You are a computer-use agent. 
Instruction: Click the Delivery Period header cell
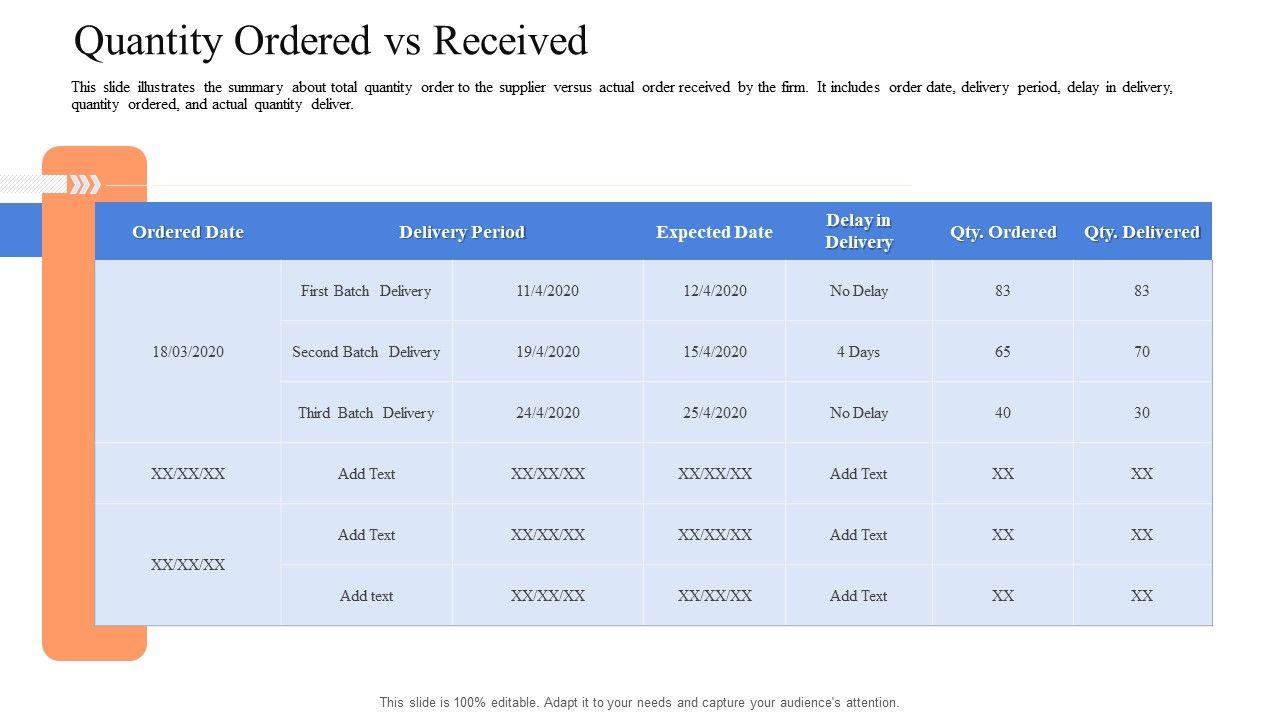[461, 232]
